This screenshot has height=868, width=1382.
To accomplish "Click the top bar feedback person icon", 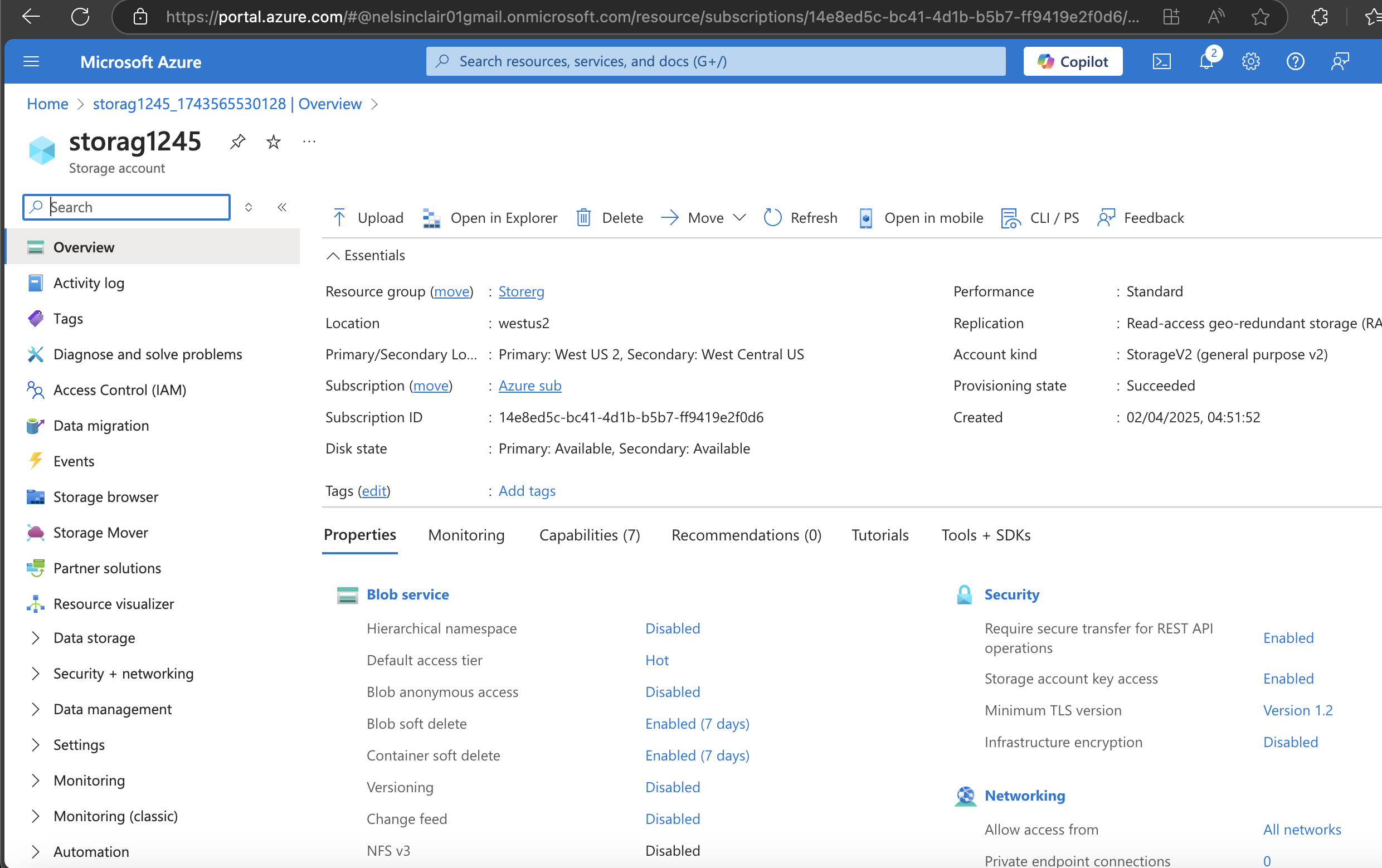I will pyautogui.click(x=1340, y=61).
